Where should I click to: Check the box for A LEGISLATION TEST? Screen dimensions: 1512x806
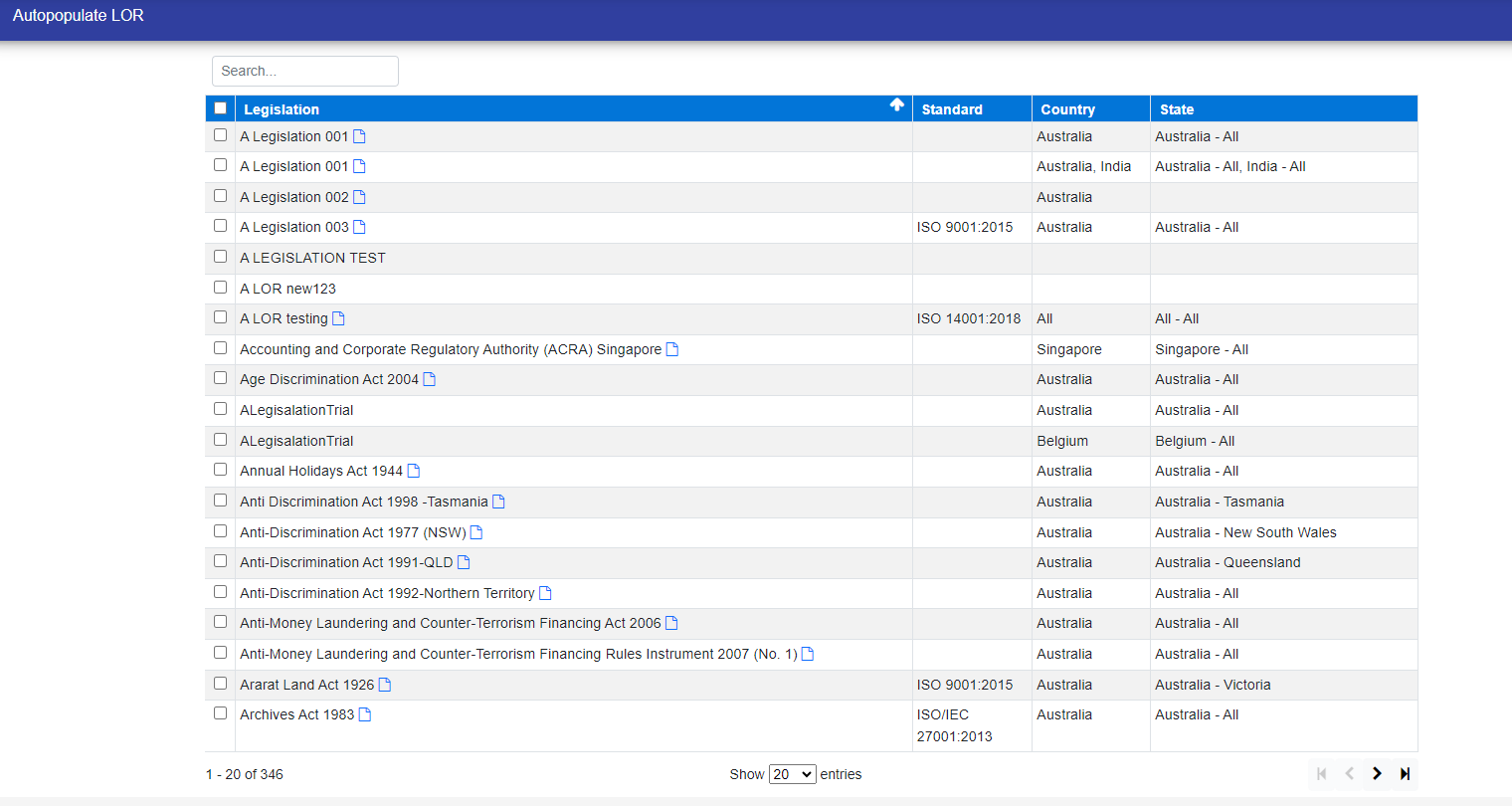click(x=220, y=257)
